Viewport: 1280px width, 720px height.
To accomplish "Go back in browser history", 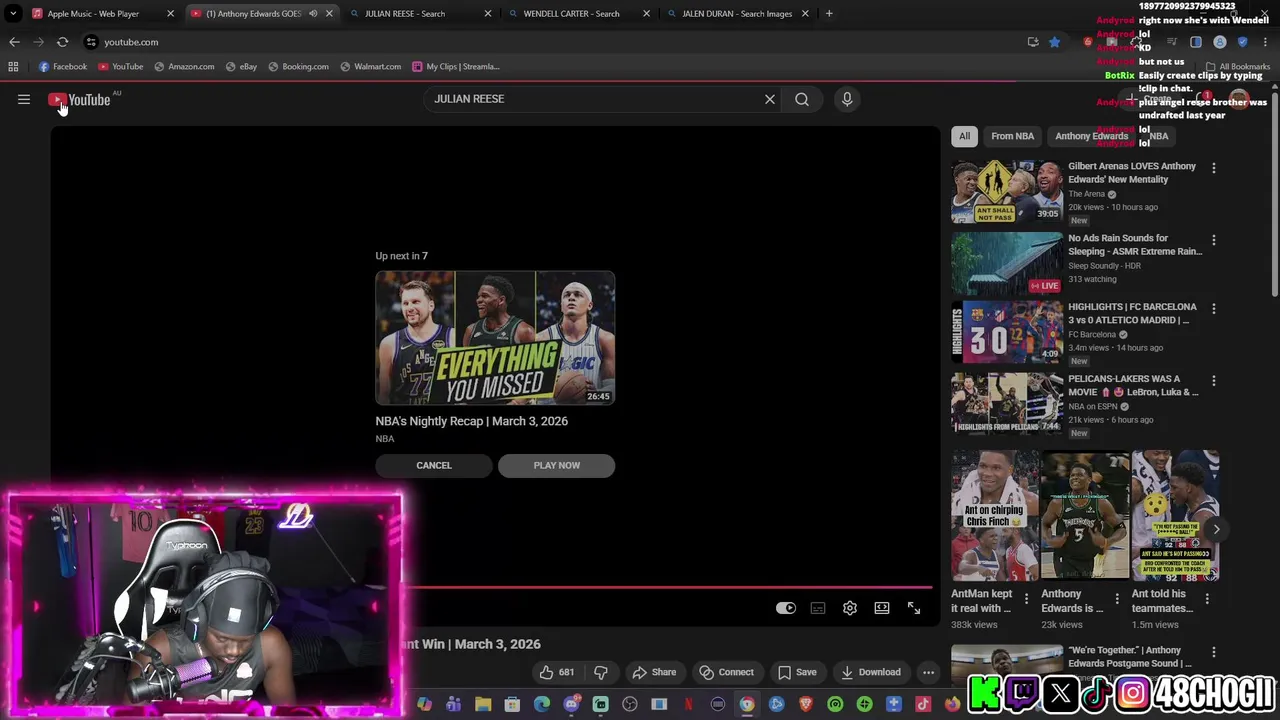I will [14, 42].
